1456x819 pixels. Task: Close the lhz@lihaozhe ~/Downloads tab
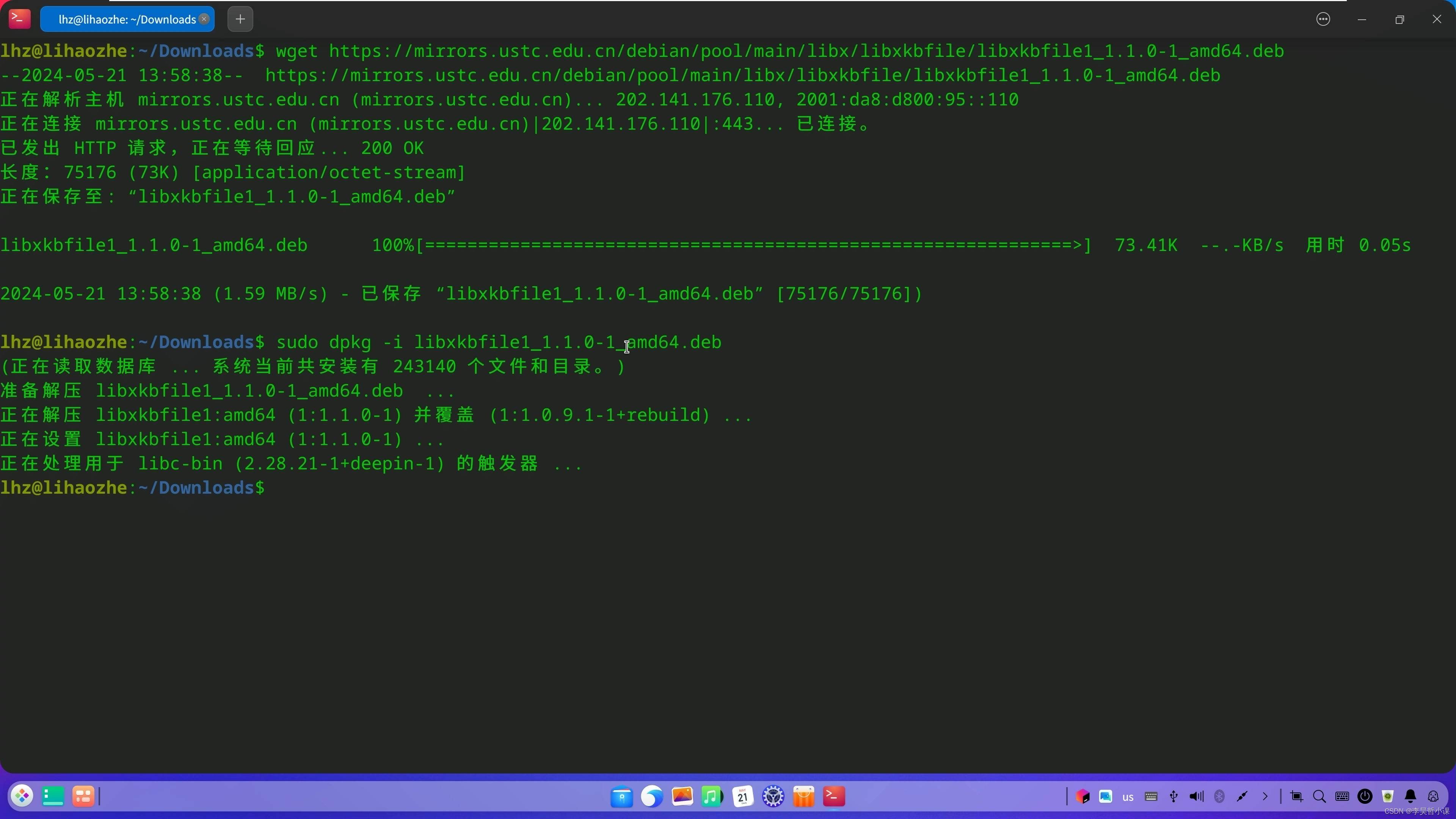[204, 19]
